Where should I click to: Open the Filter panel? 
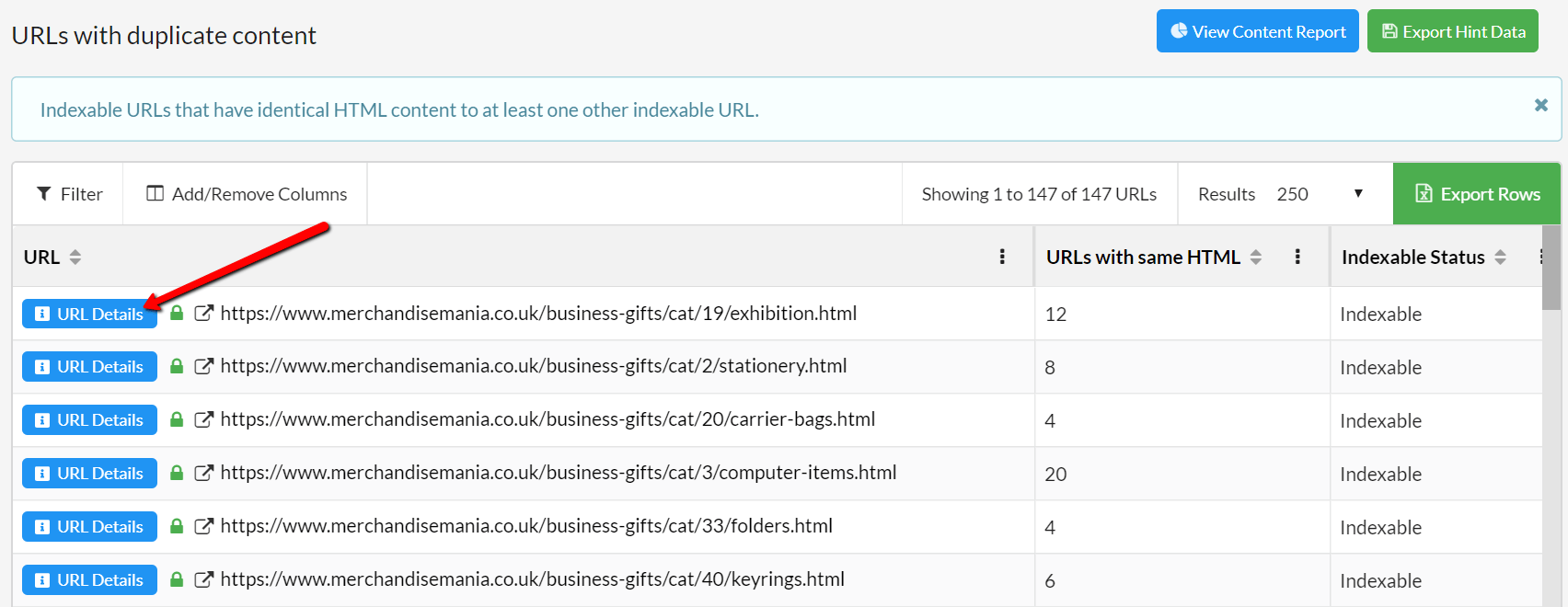pos(69,194)
